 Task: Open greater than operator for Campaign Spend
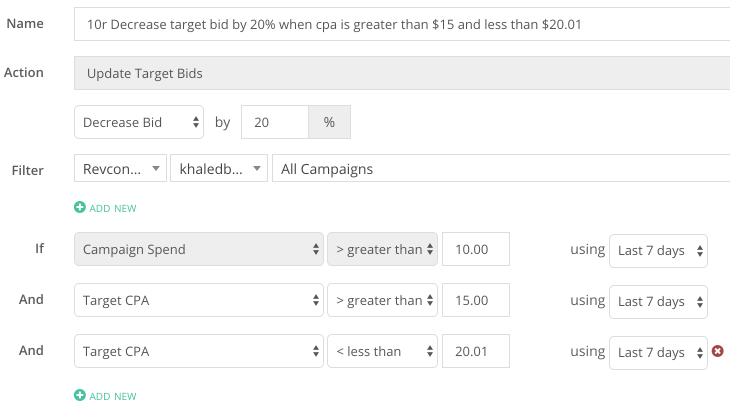click(x=382, y=249)
